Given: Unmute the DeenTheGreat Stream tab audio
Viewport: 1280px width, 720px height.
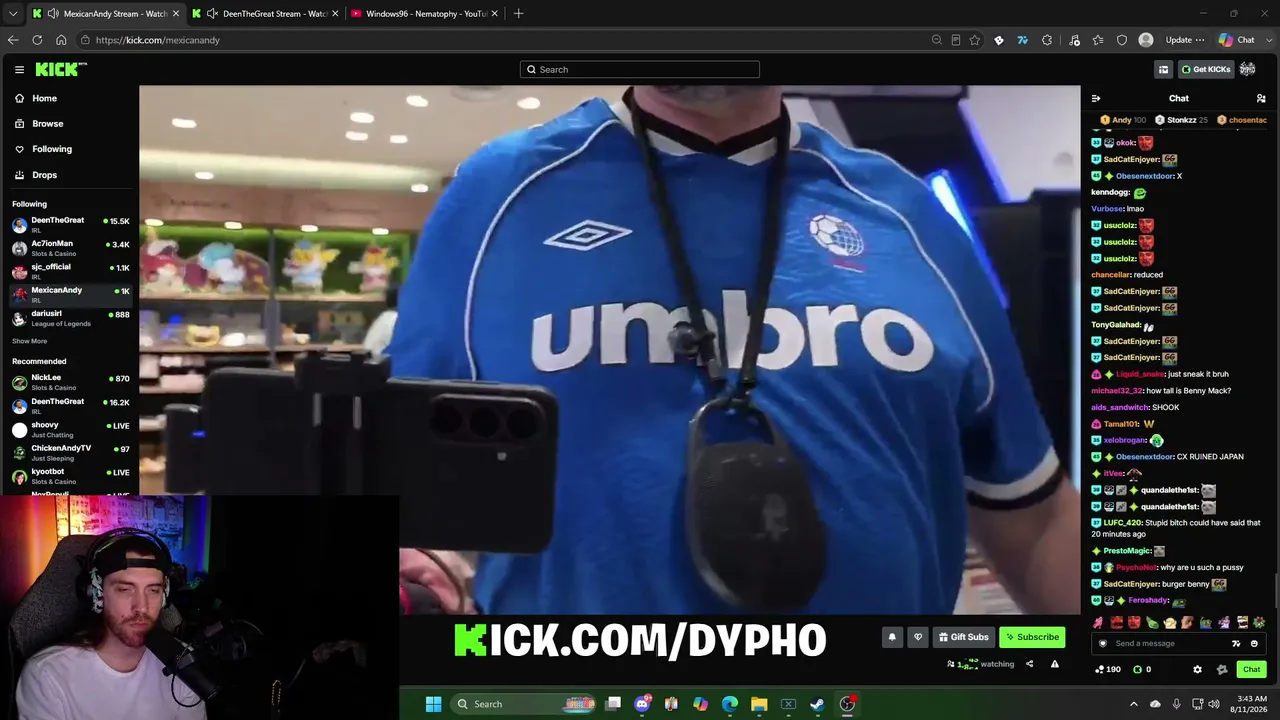Looking at the screenshot, I should [x=212, y=14].
